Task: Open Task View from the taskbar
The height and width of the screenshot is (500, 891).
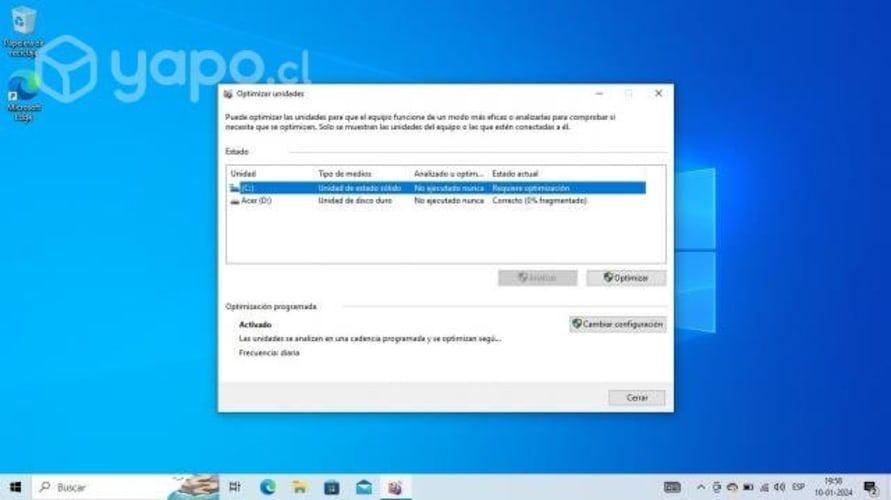Action: tap(235, 487)
